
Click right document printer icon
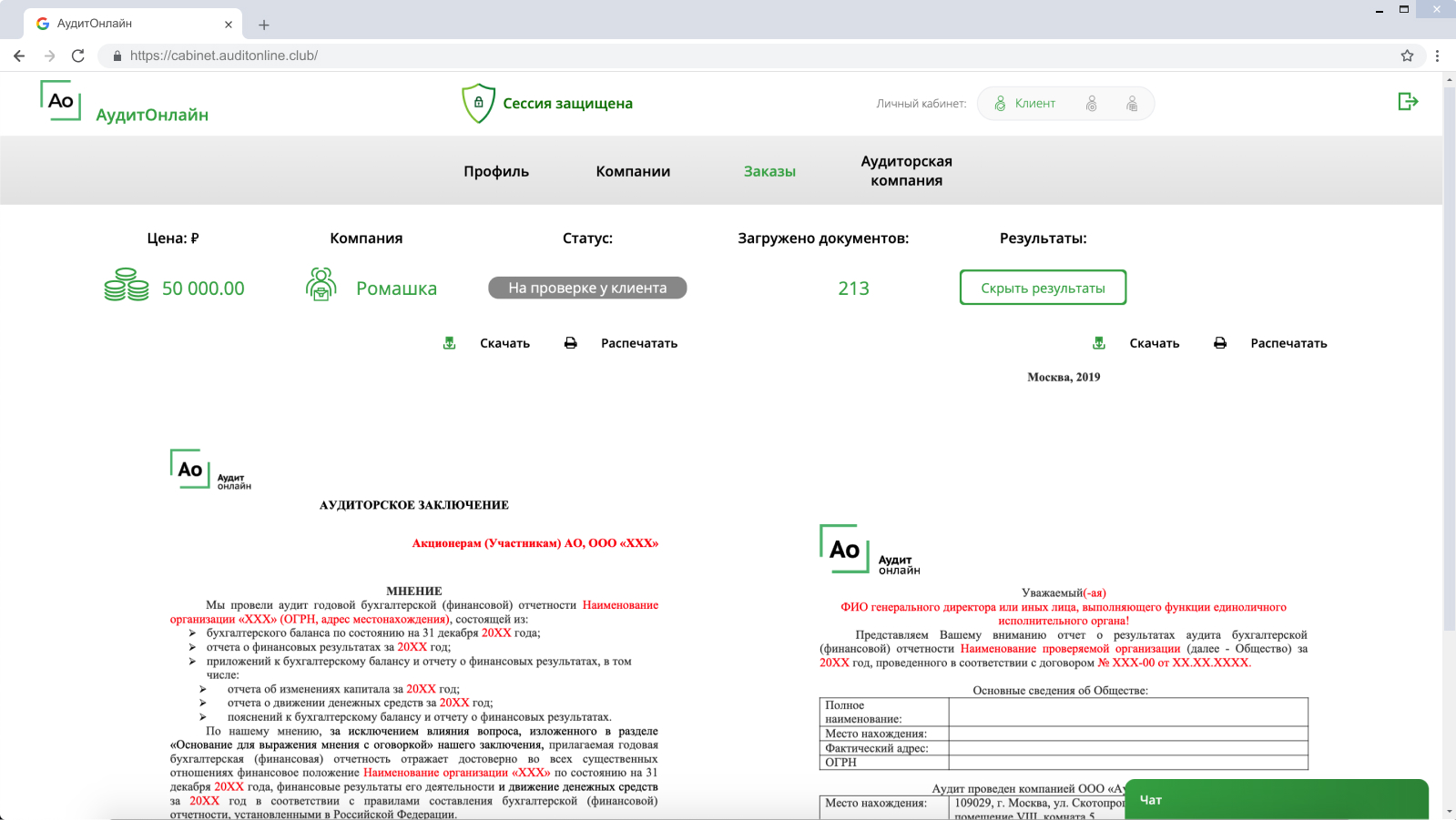pyautogui.click(x=1220, y=343)
